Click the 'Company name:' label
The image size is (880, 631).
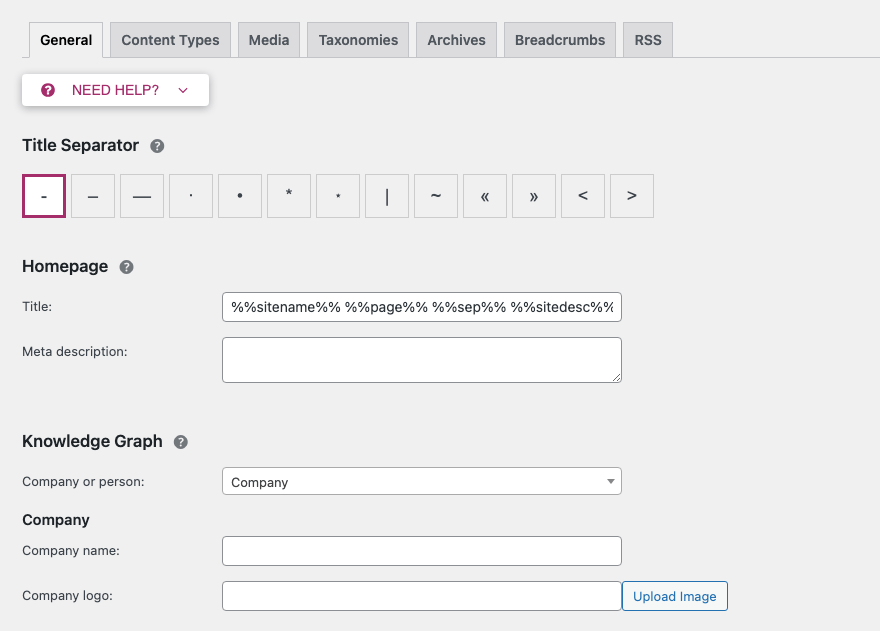tap(71, 551)
